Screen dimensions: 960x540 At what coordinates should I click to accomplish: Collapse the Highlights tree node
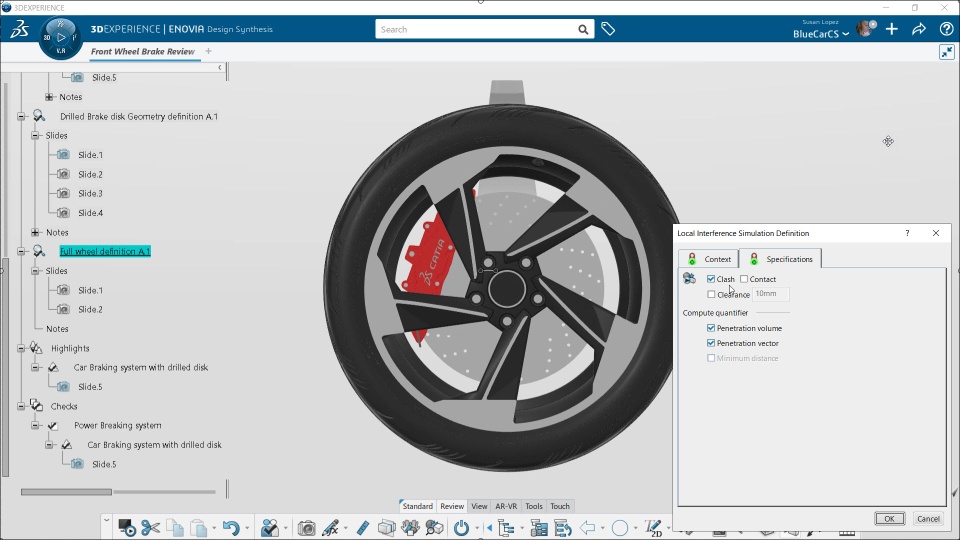(21, 348)
